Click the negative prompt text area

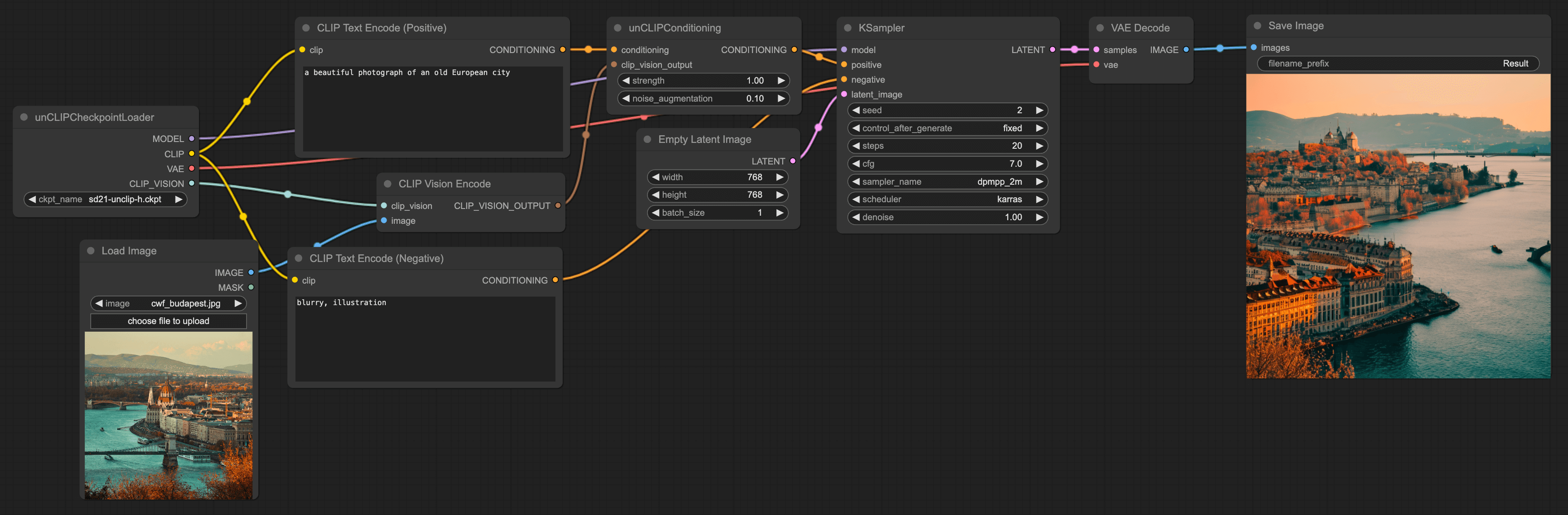[x=426, y=339]
